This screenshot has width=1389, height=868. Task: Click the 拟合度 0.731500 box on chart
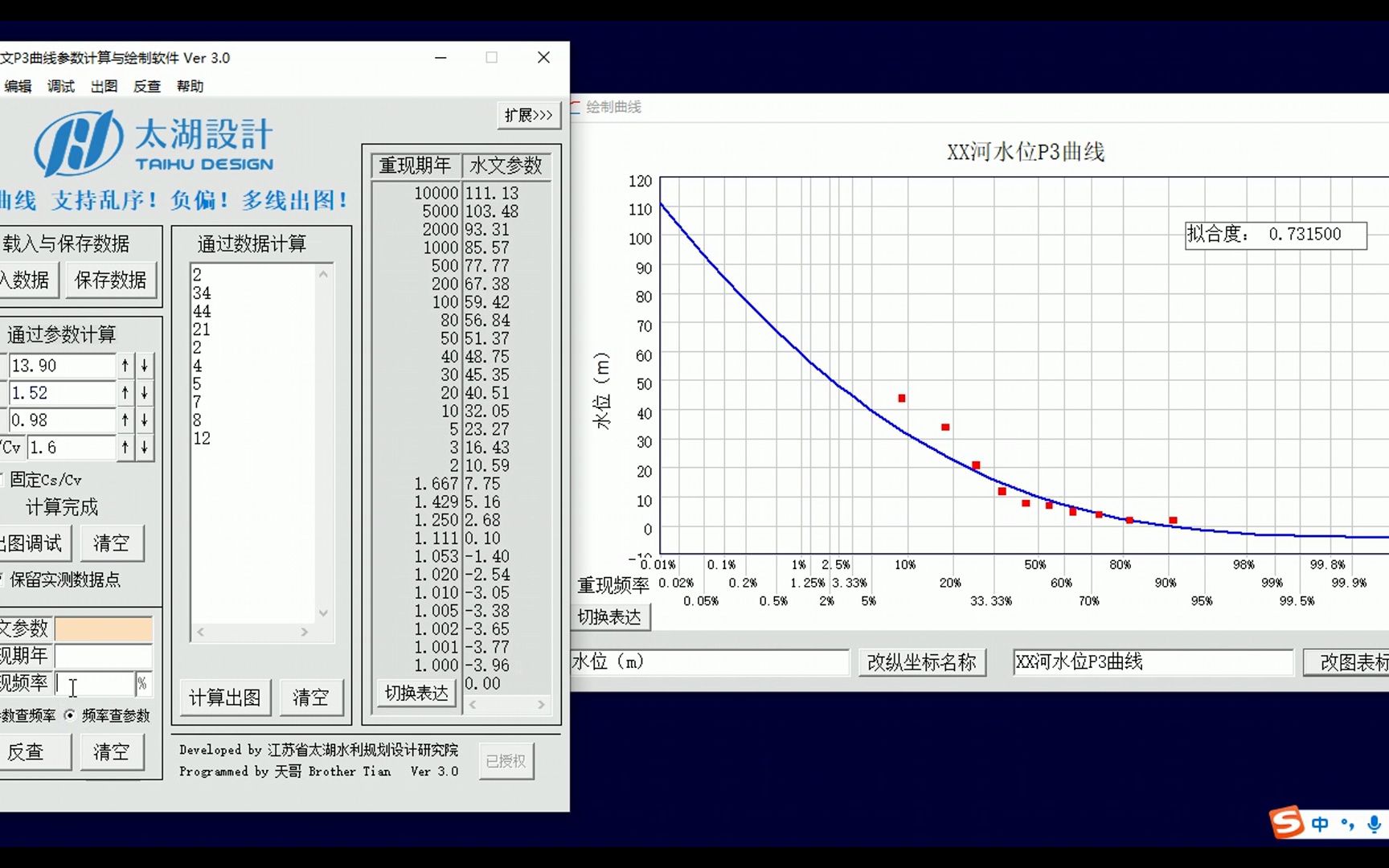[x=1276, y=235]
